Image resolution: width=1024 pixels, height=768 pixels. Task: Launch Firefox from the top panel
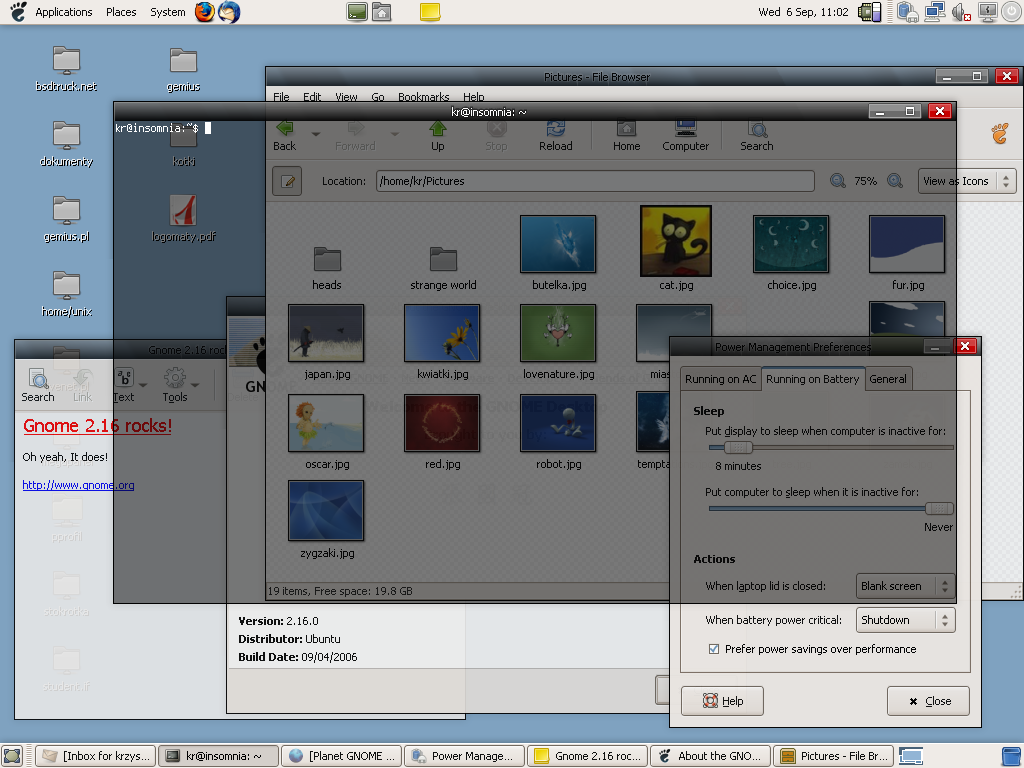[x=204, y=12]
